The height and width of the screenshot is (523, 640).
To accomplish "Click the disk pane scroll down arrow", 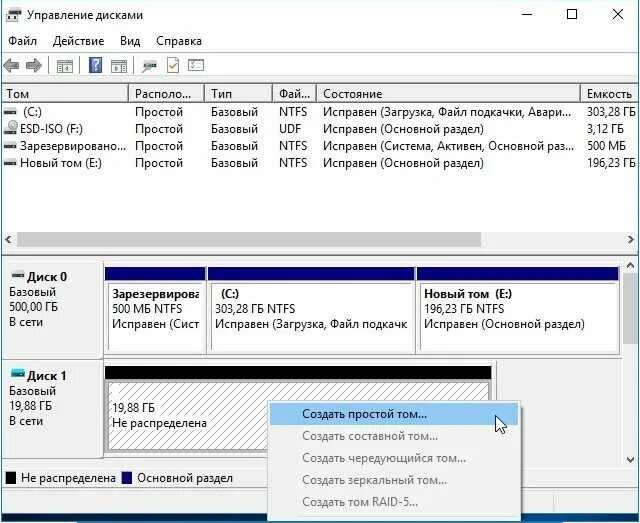I will click(x=630, y=460).
